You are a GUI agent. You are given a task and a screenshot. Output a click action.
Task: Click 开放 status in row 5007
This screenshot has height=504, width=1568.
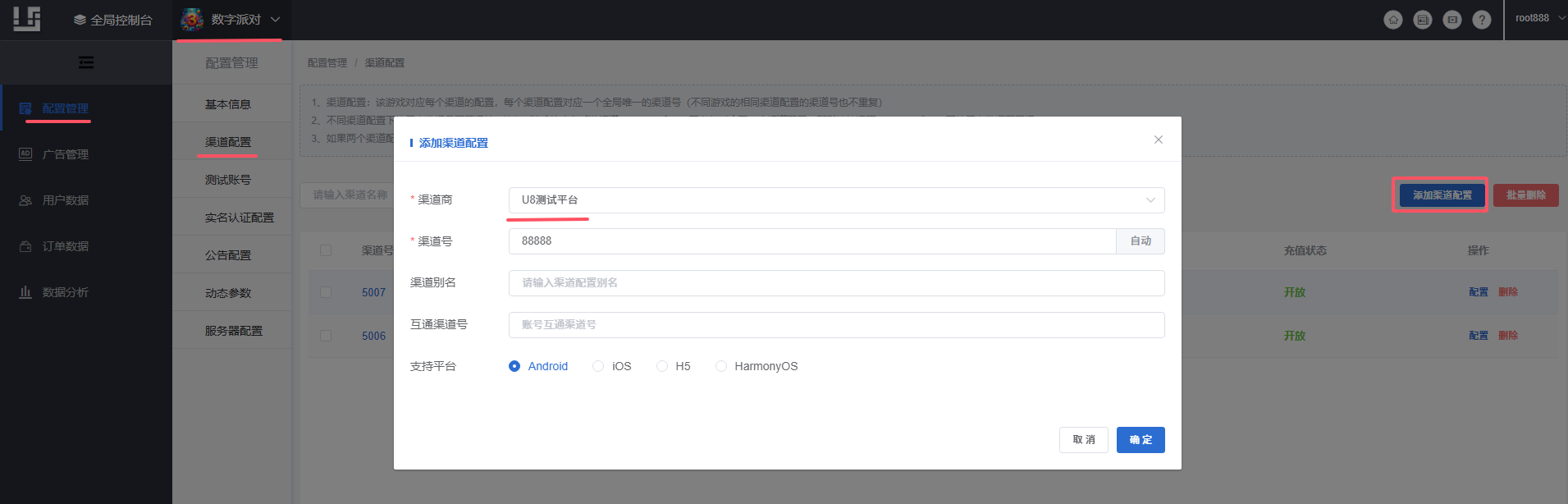[x=1295, y=292]
